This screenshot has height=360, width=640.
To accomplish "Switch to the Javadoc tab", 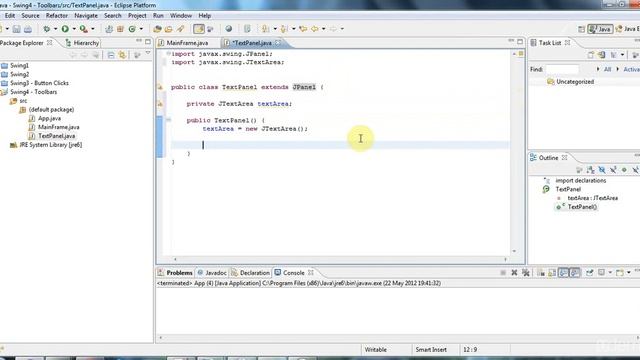I will tap(212, 273).
